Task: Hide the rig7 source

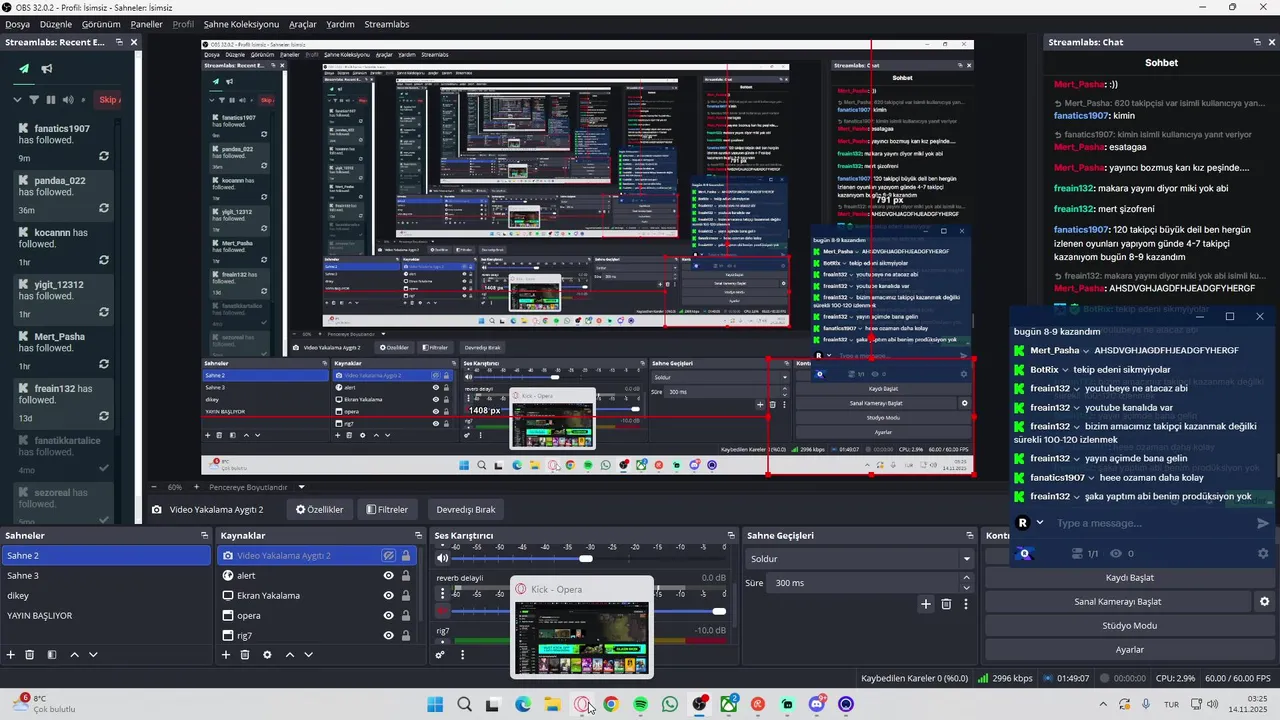Action: (389, 636)
